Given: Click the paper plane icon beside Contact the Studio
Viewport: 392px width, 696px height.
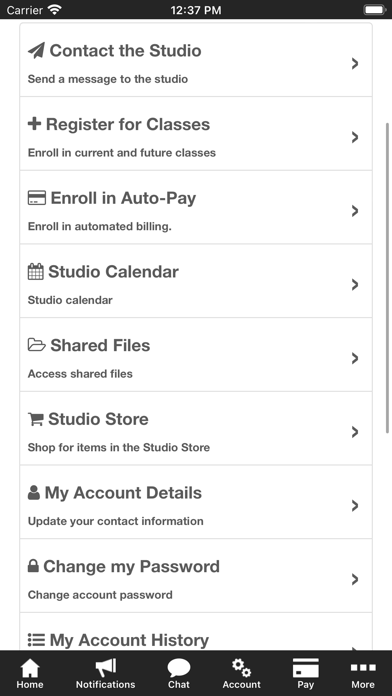Looking at the screenshot, I should [x=36, y=51].
